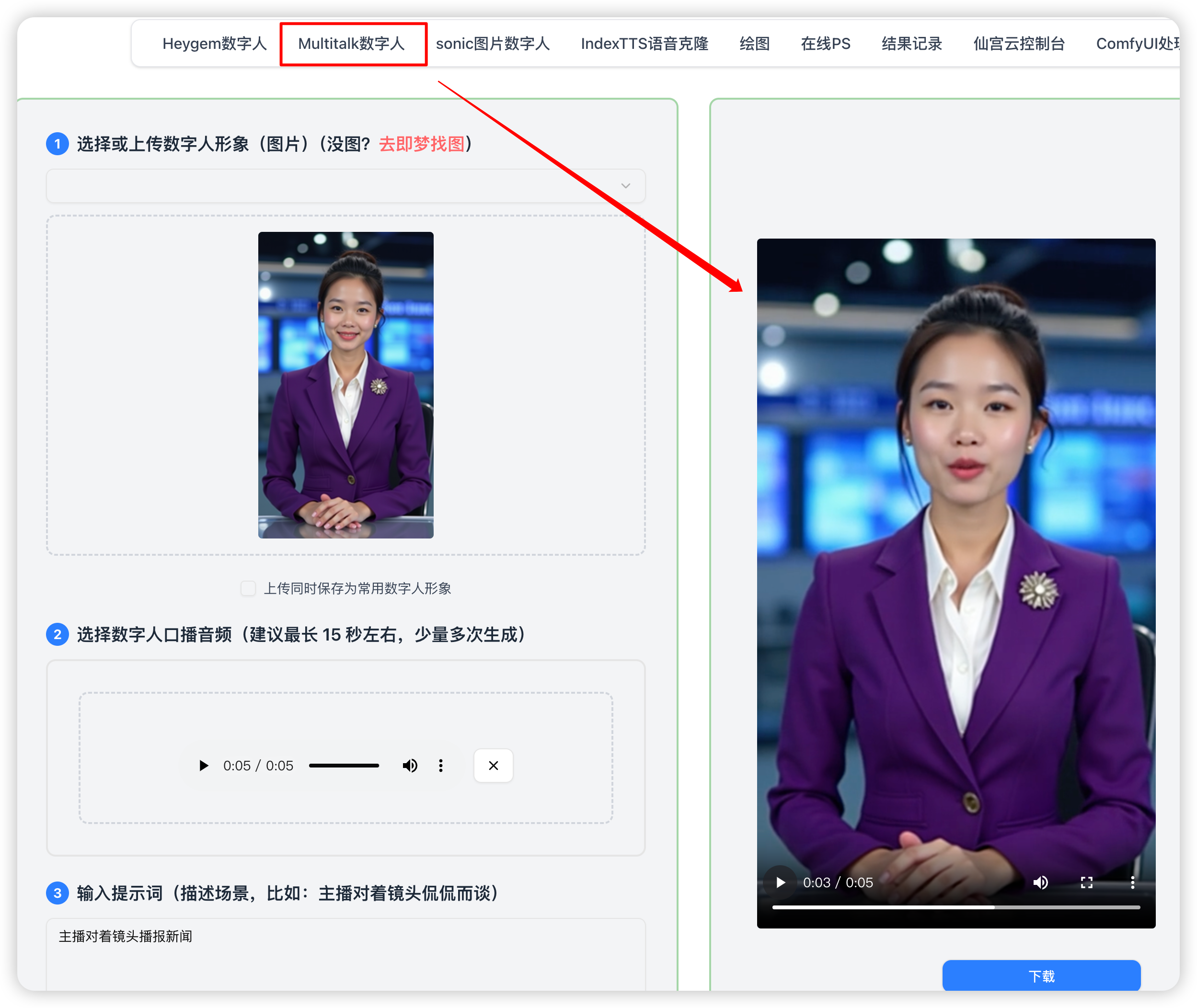Click the audio clip progress slider
Image resolution: width=1197 pixels, height=1008 pixels.
click(344, 766)
